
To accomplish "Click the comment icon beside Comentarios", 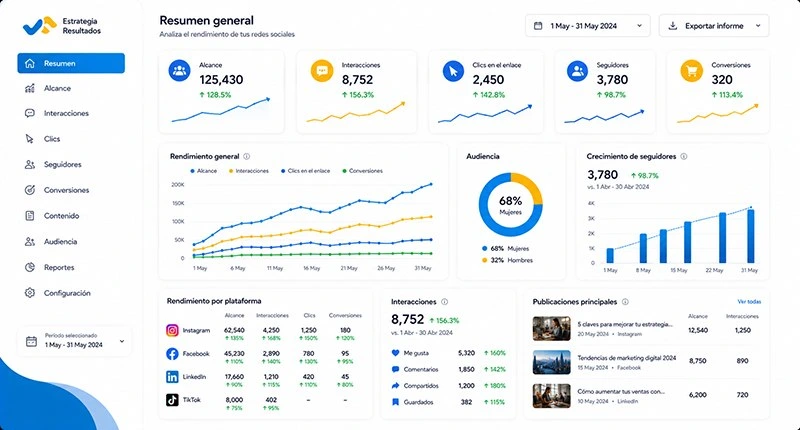I will point(395,369).
